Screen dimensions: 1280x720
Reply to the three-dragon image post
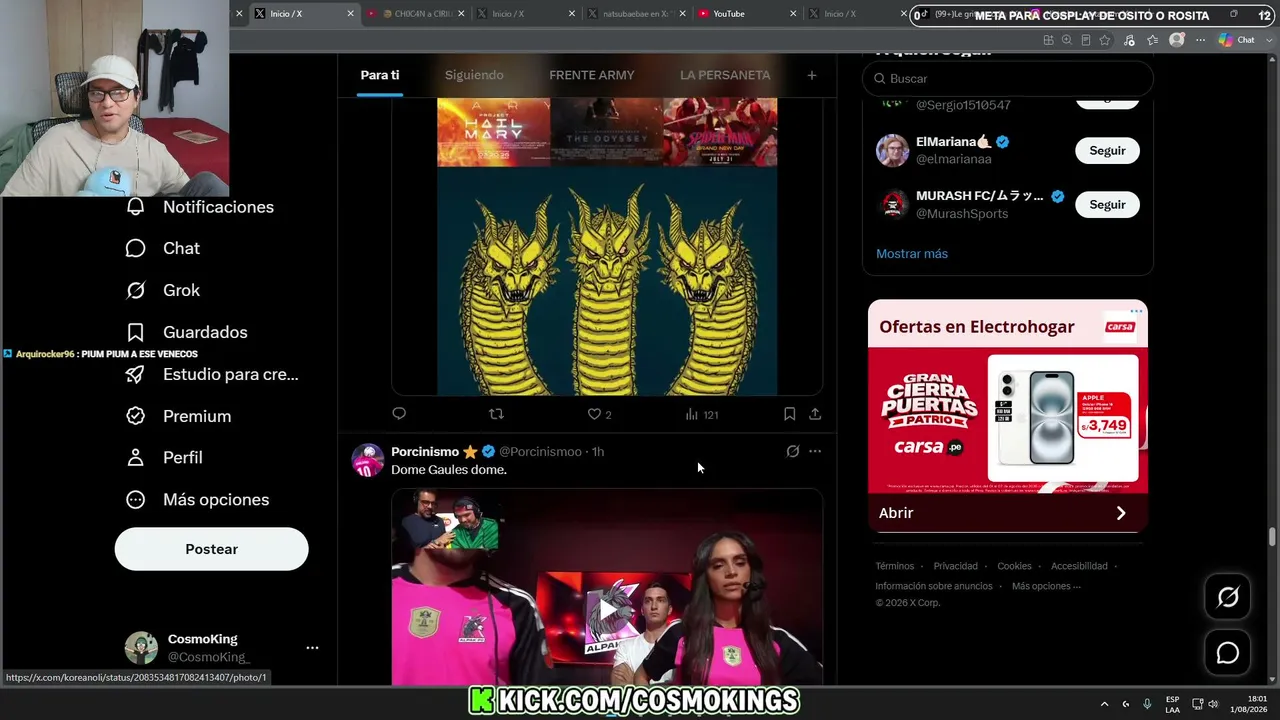[399, 414]
